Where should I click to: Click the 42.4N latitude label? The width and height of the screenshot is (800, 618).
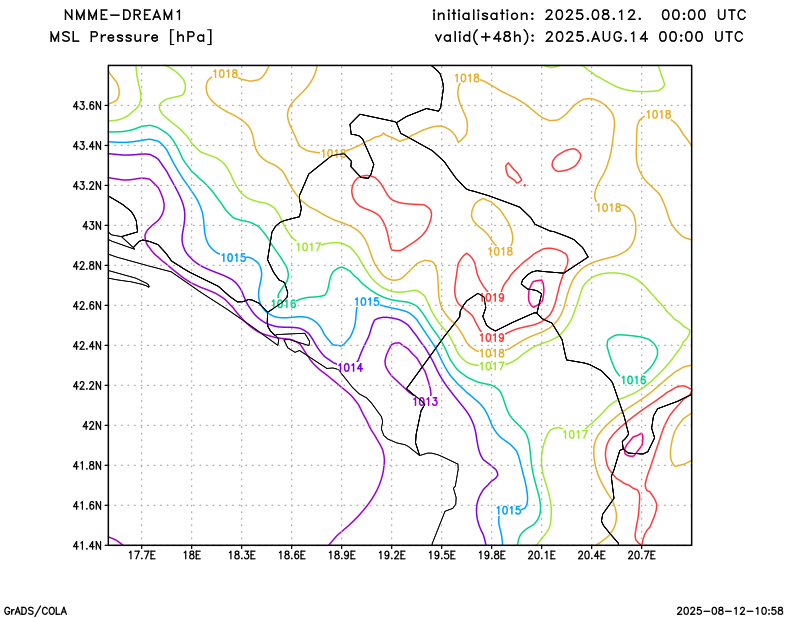tap(87, 346)
